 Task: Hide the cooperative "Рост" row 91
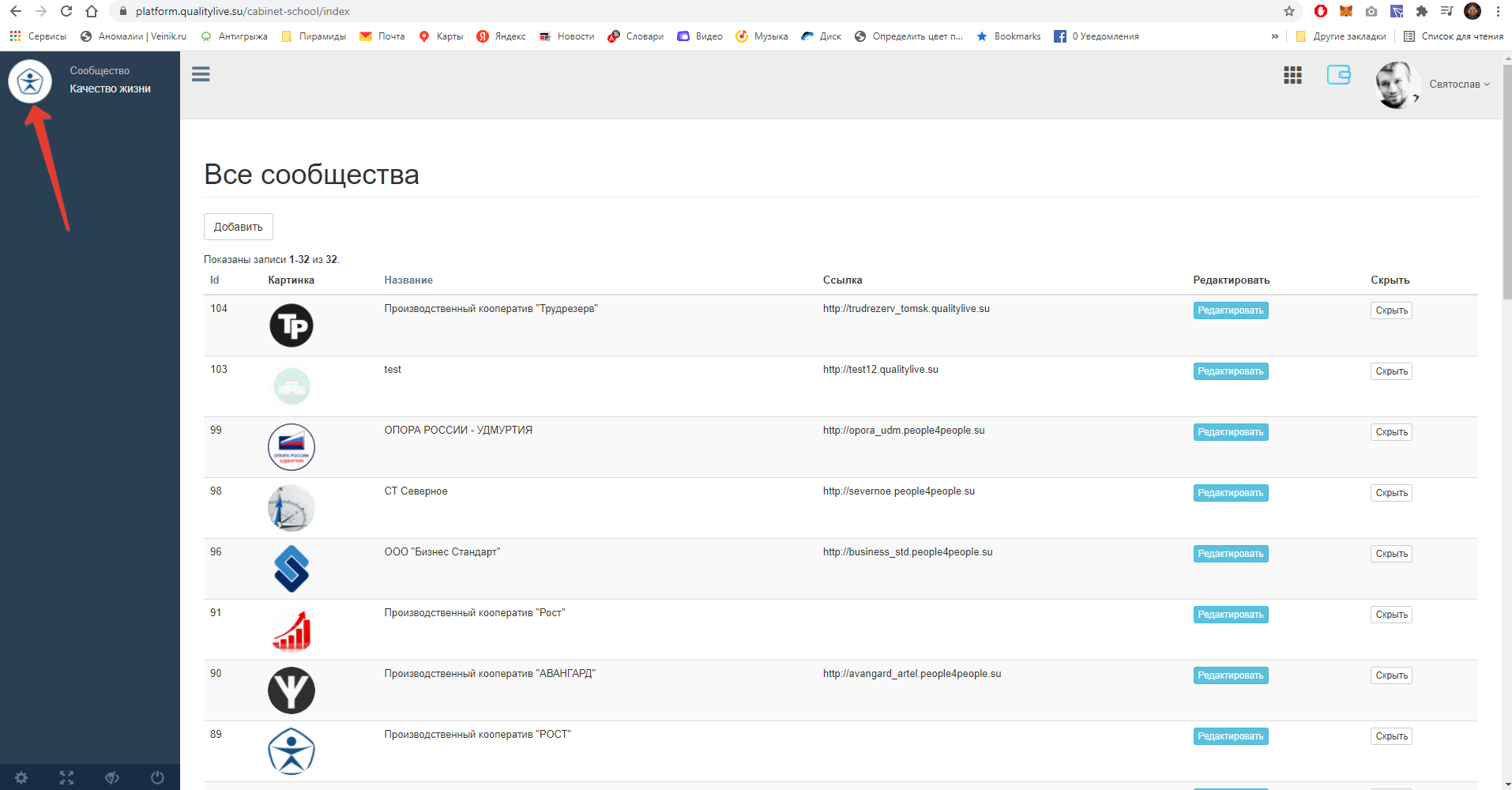tap(1391, 615)
